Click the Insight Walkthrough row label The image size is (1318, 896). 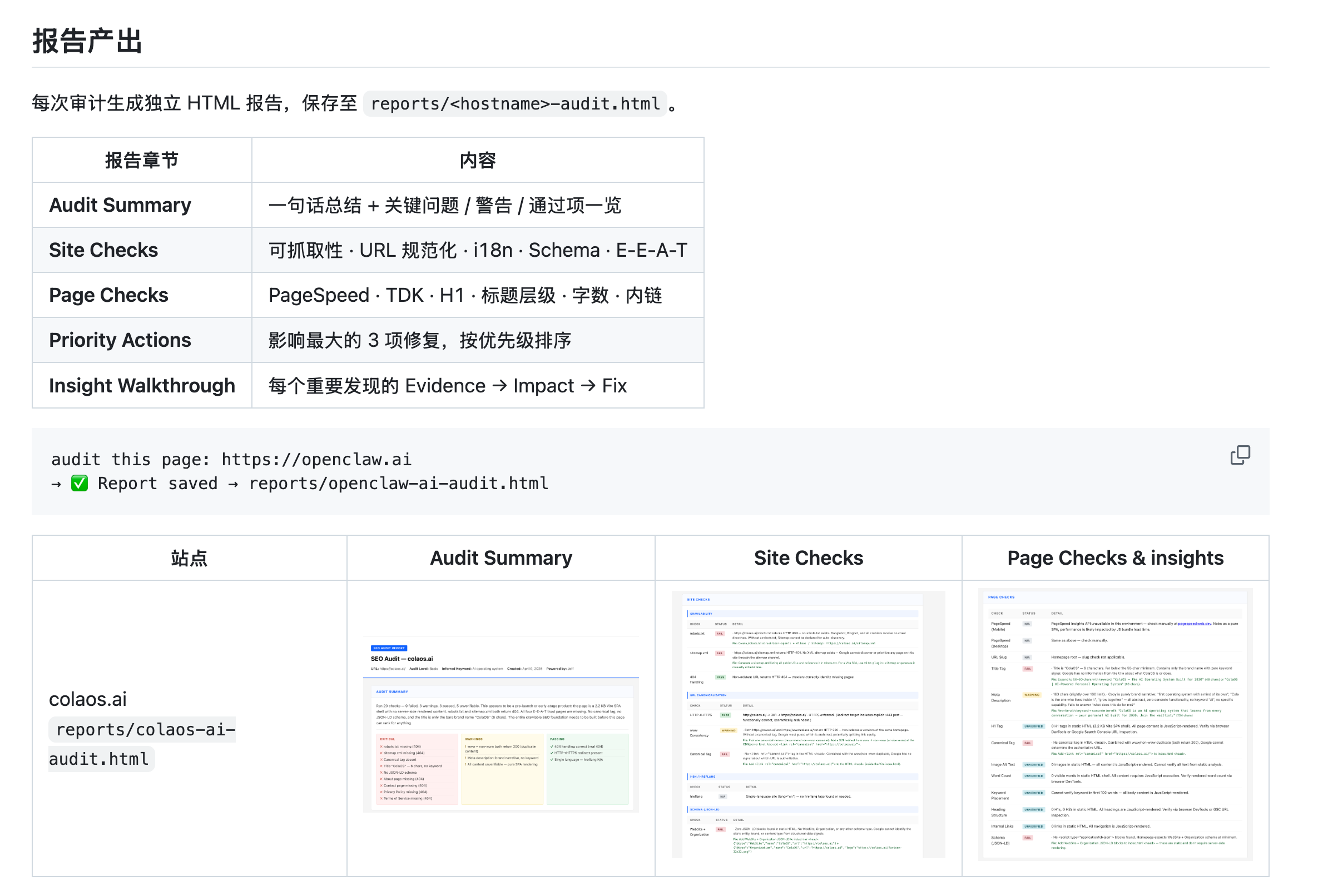(x=142, y=385)
